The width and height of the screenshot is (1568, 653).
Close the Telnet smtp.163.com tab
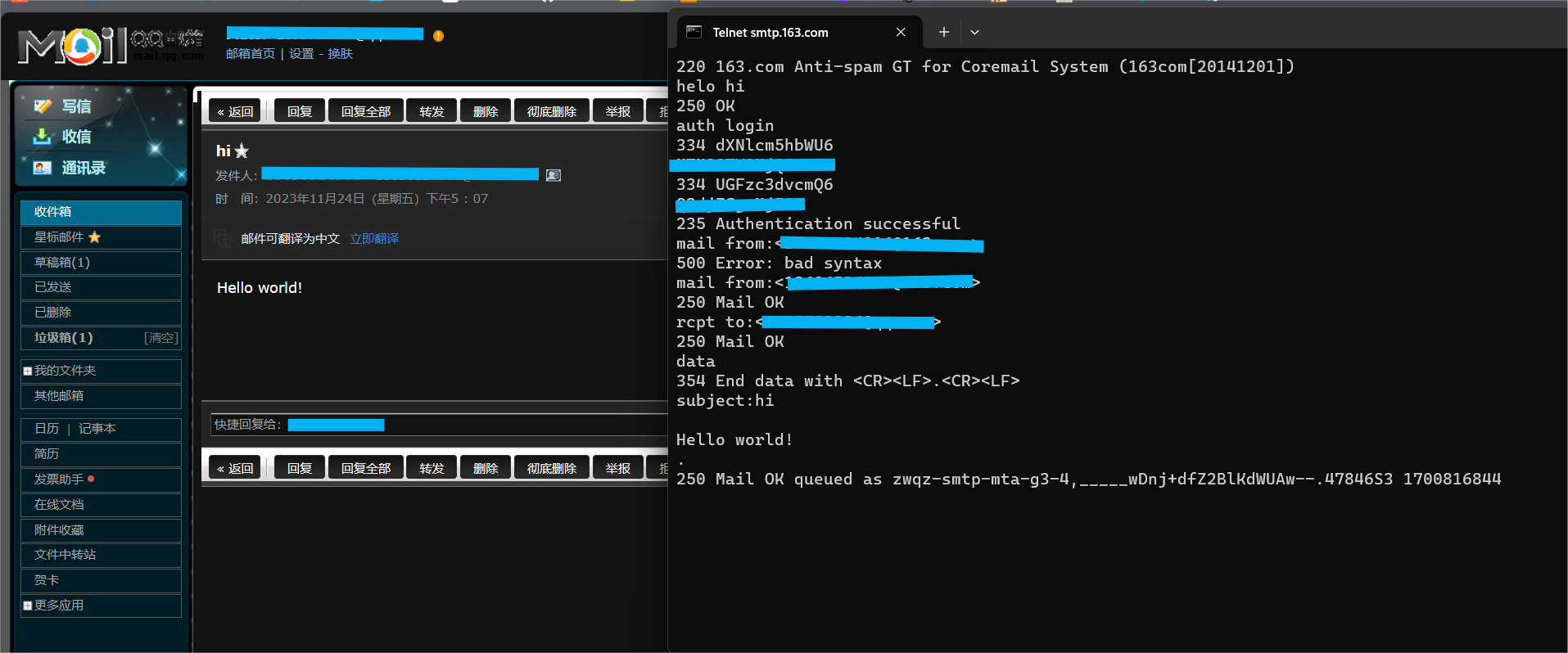pyautogui.click(x=901, y=32)
